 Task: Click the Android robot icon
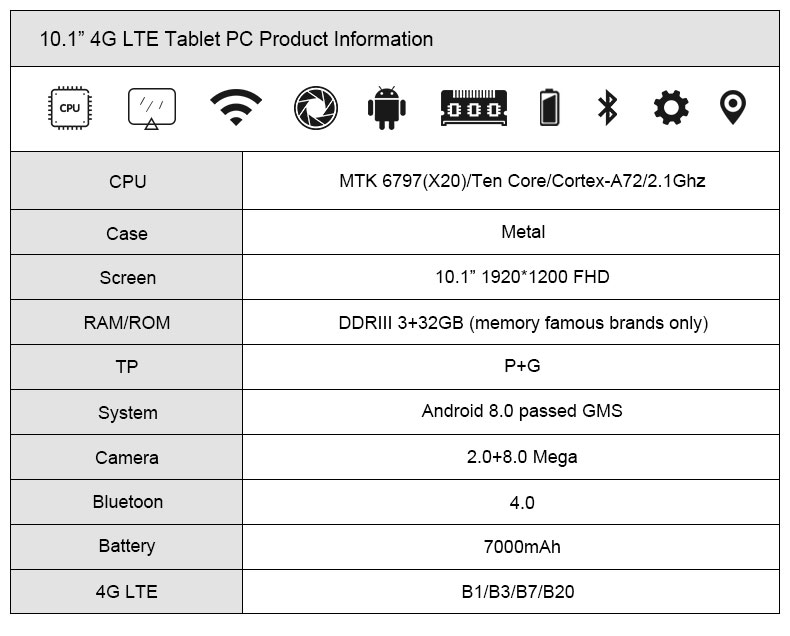click(386, 108)
